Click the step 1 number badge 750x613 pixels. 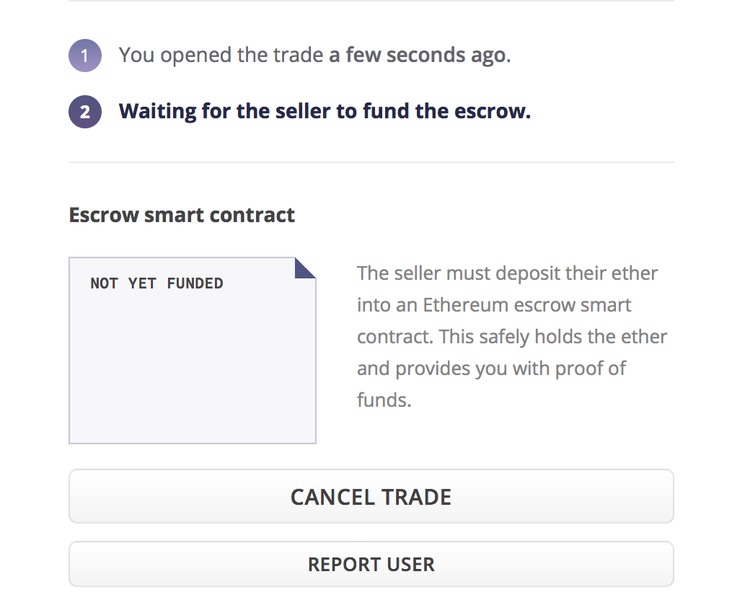(x=85, y=56)
